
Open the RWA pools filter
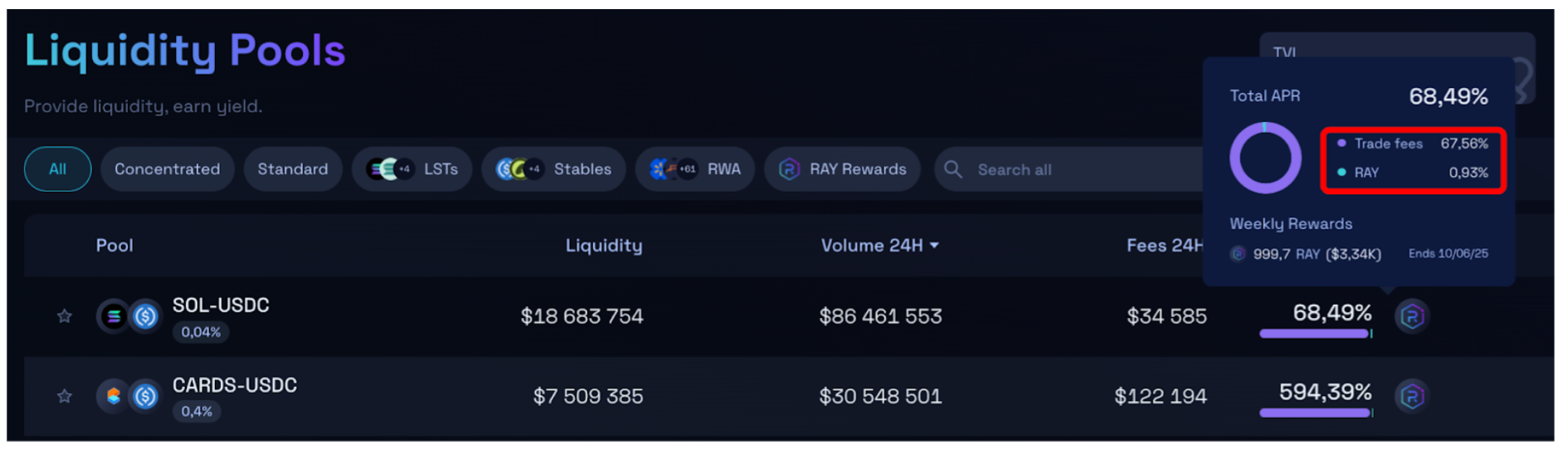point(695,169)
